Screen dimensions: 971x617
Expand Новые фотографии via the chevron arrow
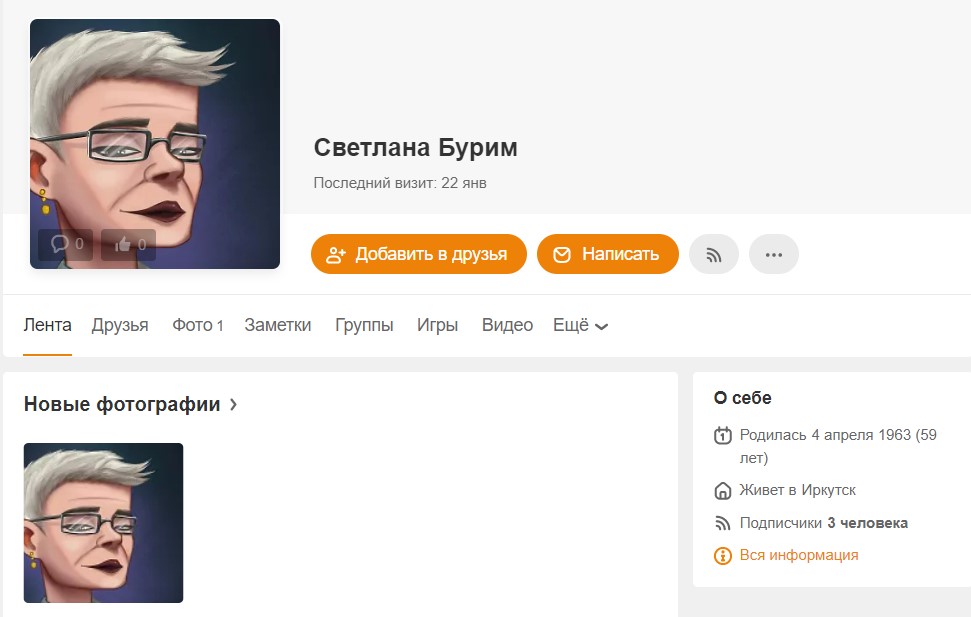point(233,405)
